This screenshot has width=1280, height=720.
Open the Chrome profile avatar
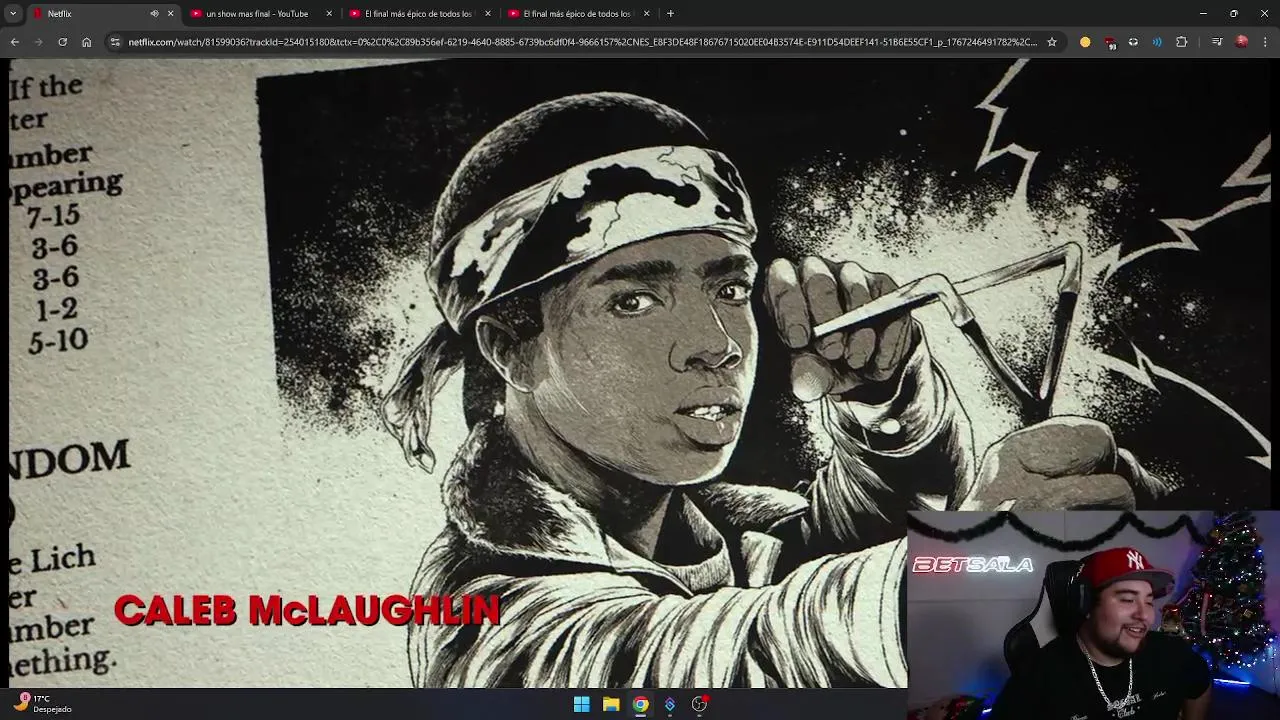click(1242, 42)
